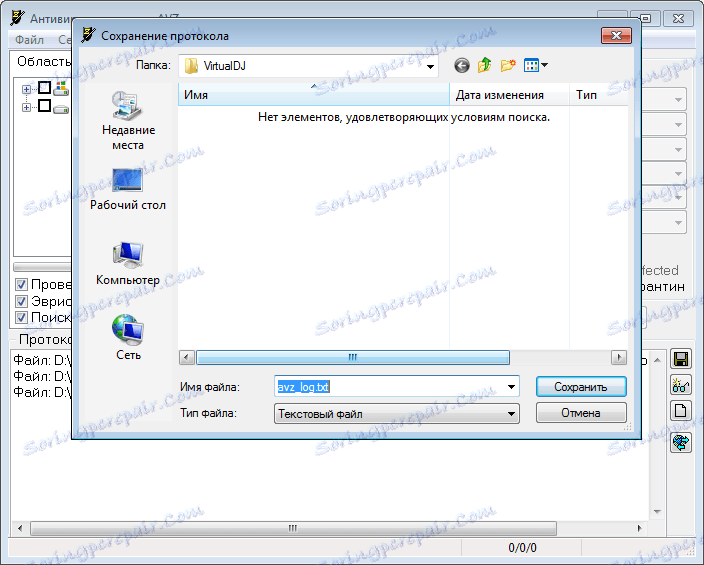Sort by Имя column header
This screenshot has width=704, height=565.
(x=314, y=95)
